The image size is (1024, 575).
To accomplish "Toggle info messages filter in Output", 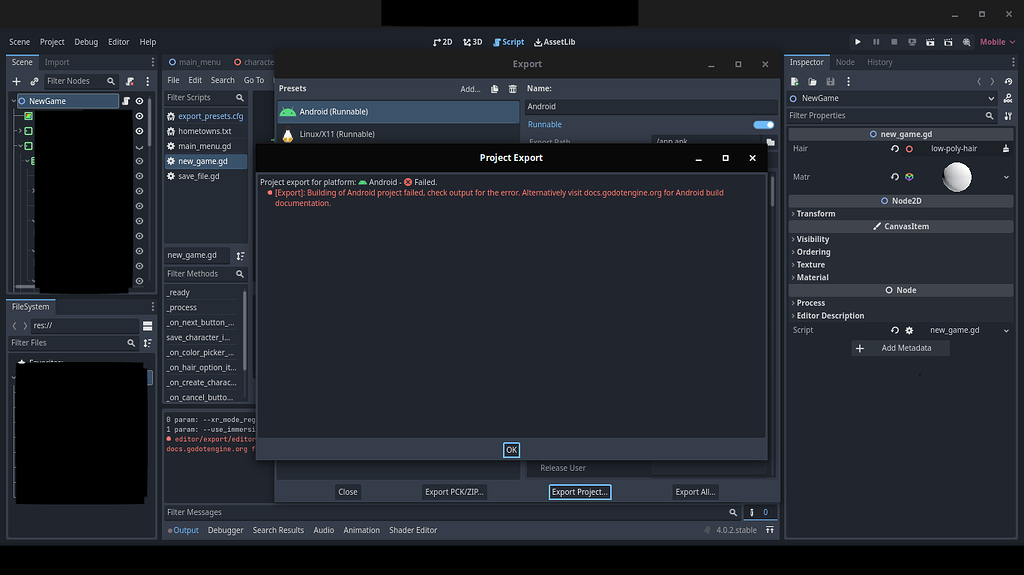I will [759, 512].
